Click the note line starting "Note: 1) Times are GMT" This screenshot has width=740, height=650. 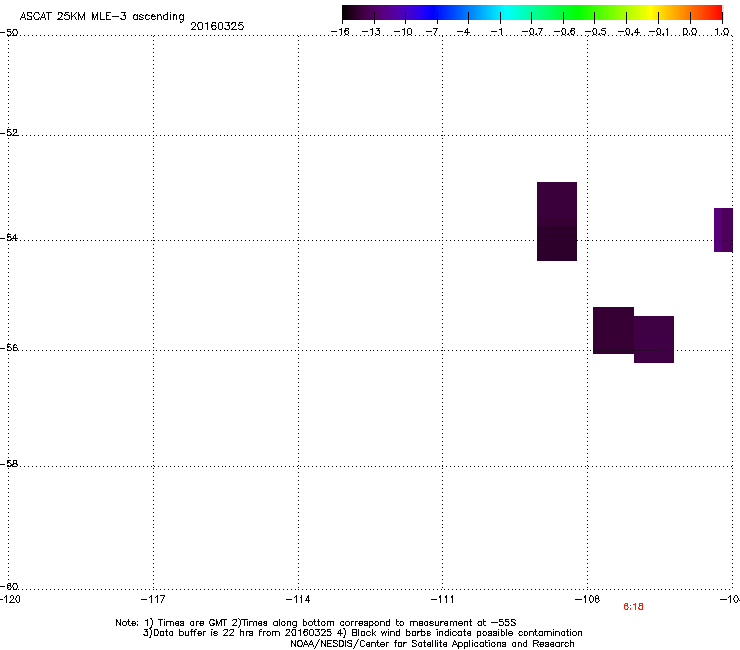(x=316, y=623)
